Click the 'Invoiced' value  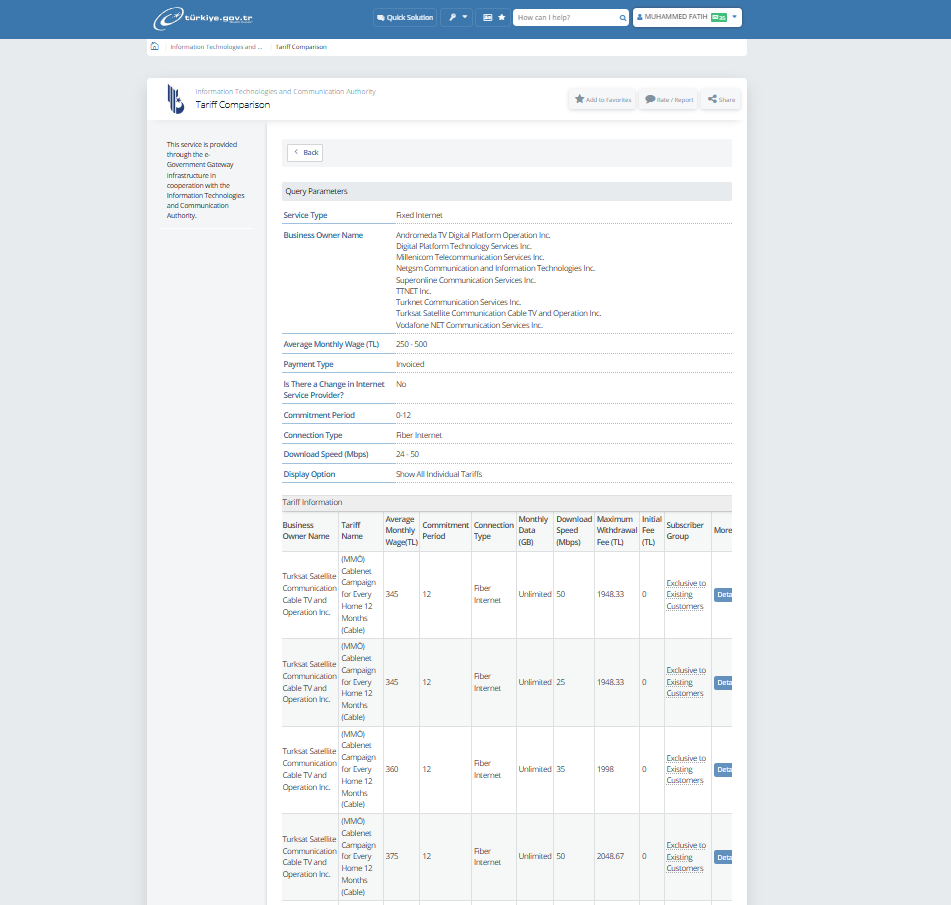(410, 365)
